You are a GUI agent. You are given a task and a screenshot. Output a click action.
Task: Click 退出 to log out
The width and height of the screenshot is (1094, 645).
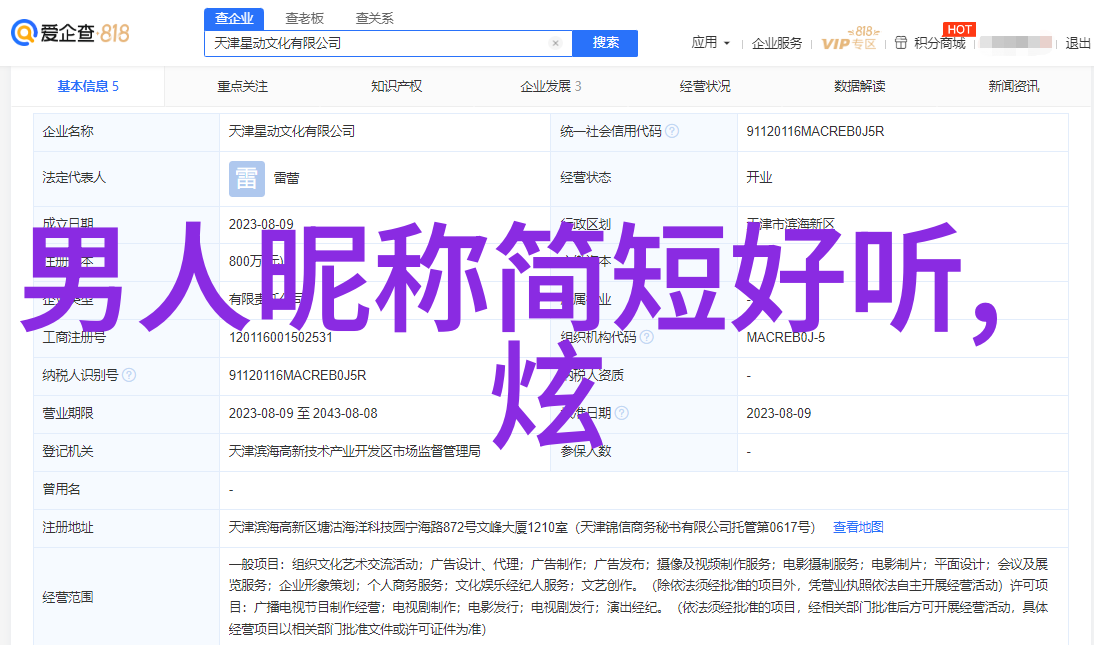[x=1078, y=43]
